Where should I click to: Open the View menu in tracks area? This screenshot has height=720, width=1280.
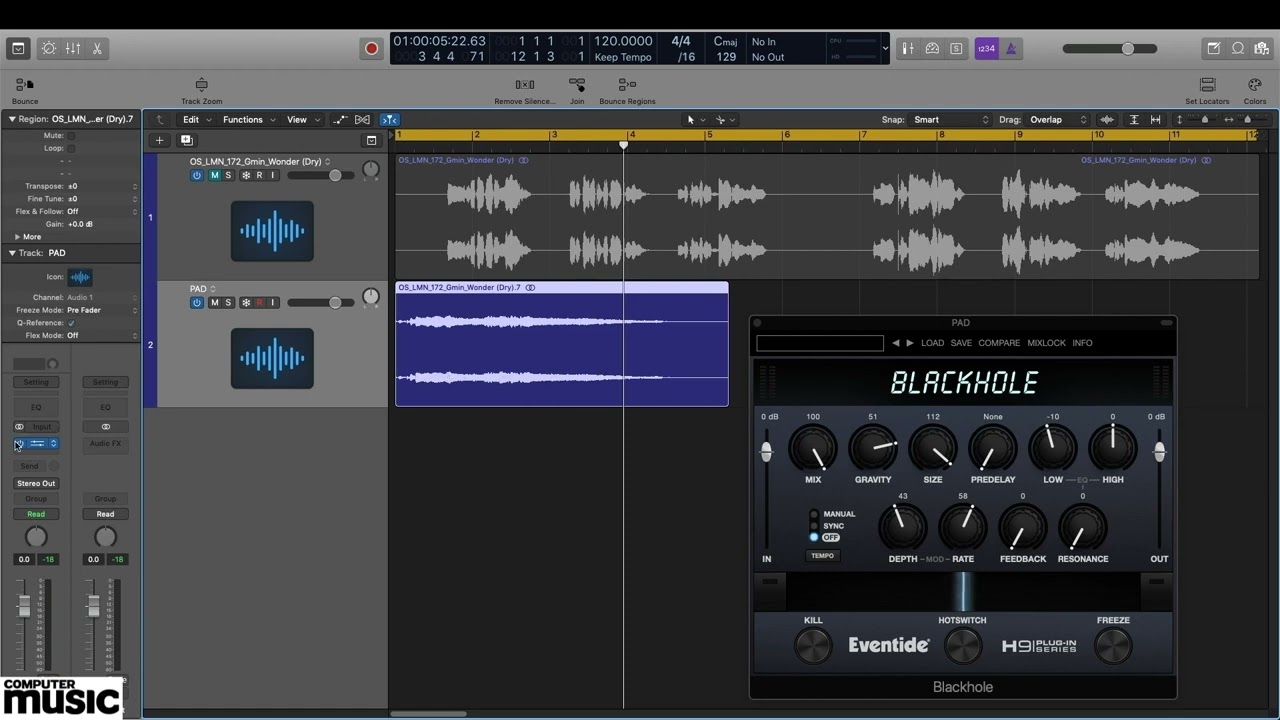(x=303, y=120)
